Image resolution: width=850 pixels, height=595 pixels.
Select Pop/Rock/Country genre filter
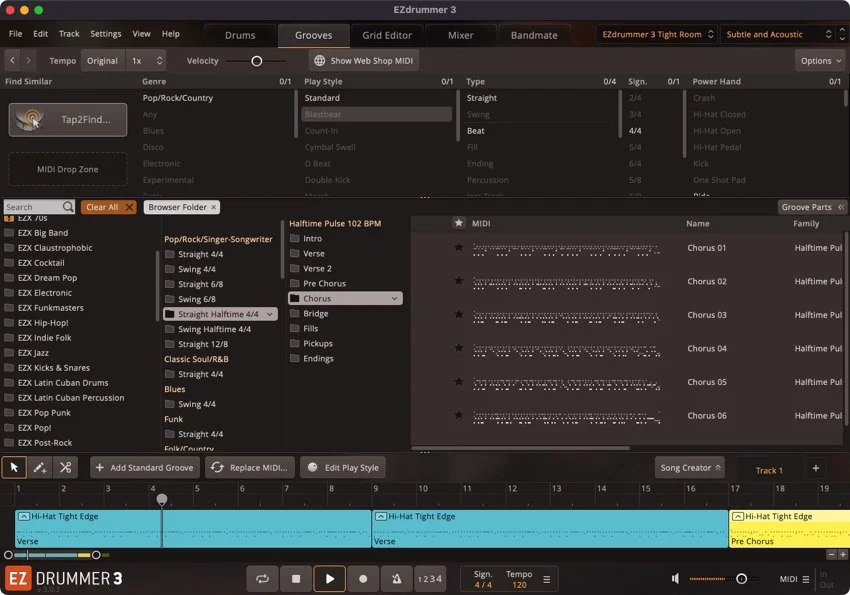(x=178, y=98)
